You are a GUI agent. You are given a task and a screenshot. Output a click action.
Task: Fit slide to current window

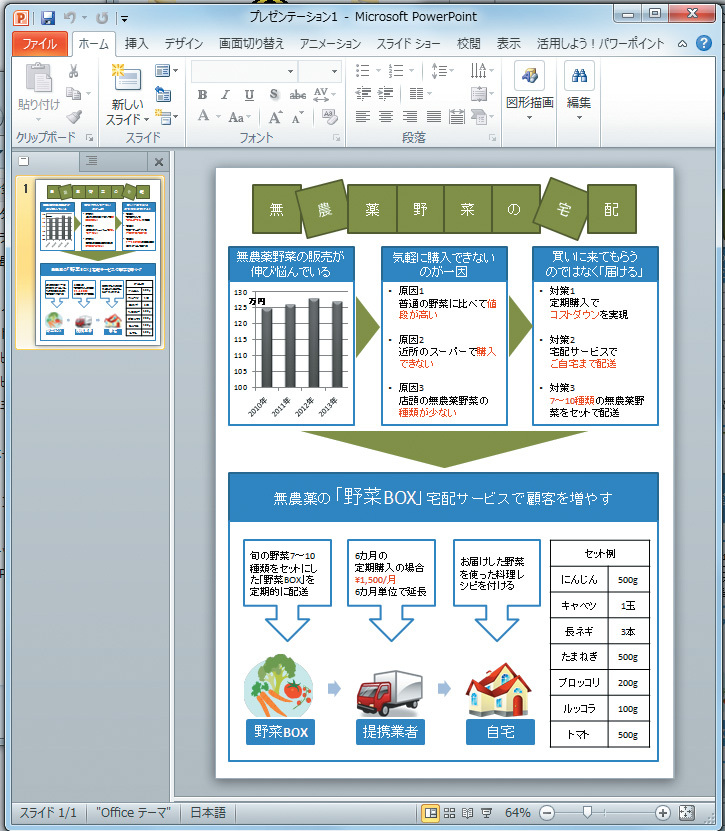point(686,813)
